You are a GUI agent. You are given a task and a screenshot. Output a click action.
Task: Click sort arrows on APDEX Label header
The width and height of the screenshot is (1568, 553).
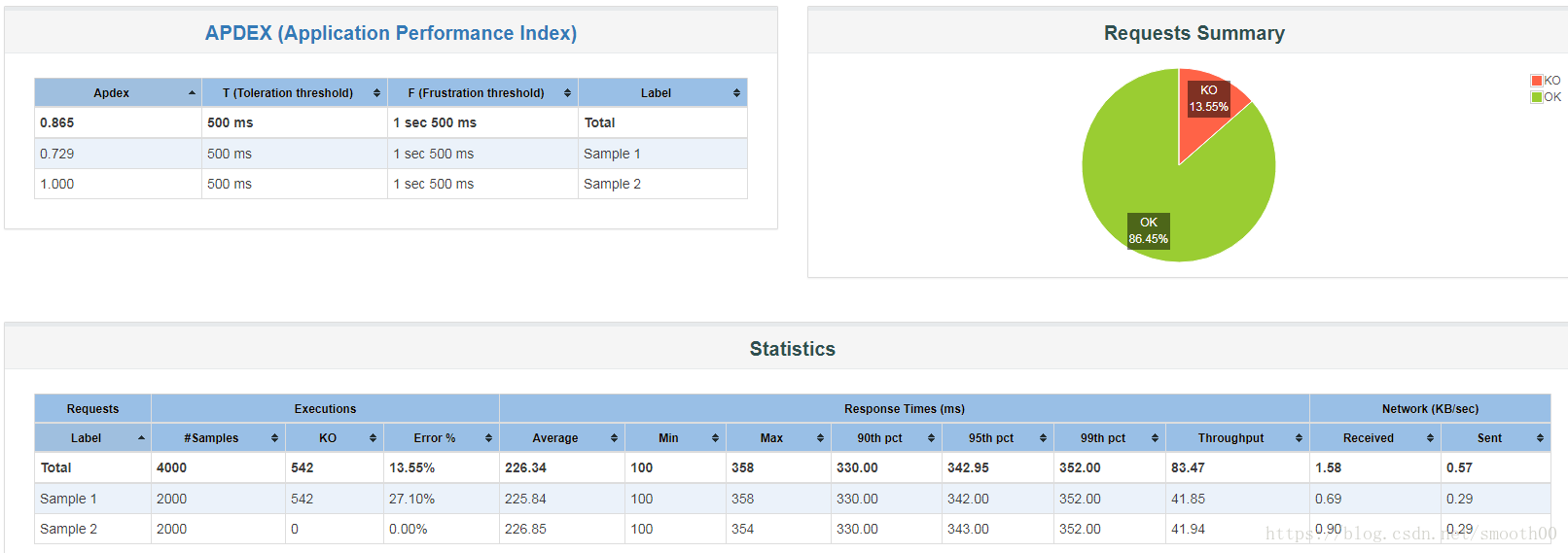pyautogui.click(x=736, y=93)
